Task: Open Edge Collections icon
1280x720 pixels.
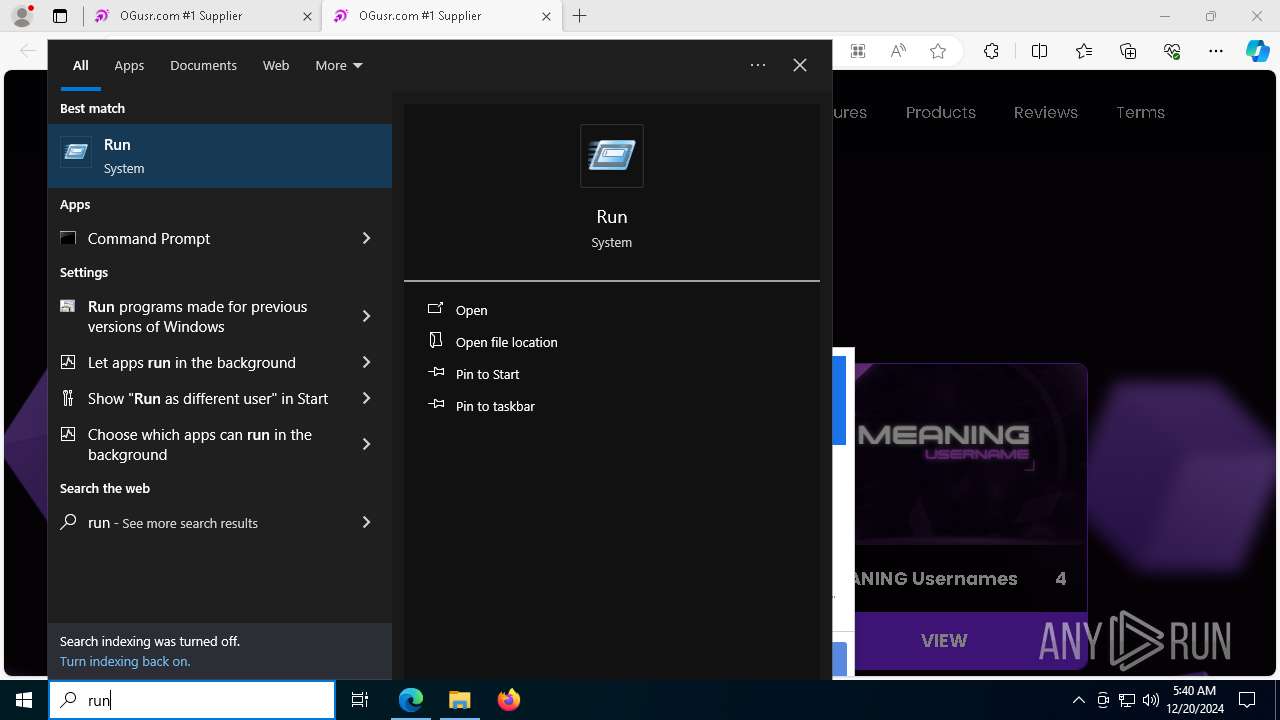Action: (x=1128, y=51)
